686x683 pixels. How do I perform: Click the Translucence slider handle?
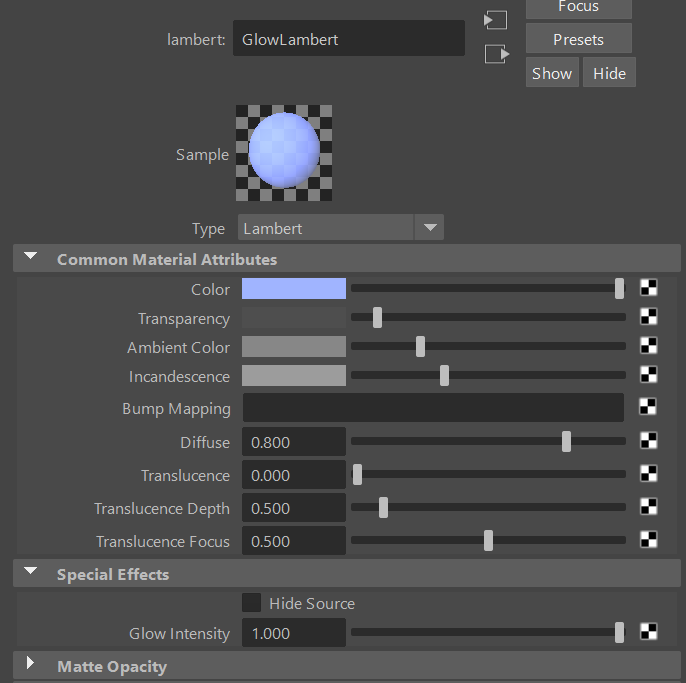tap(357, 474)
